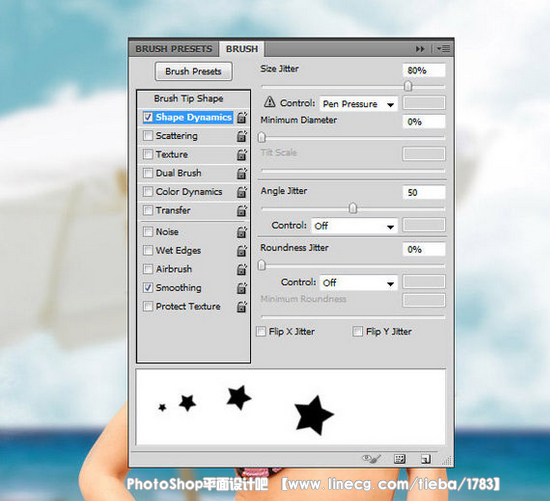Viewport: 550px width, 501px height.
Task: Click the lock icon beside Color Dynamics
Action: (242, 192)
